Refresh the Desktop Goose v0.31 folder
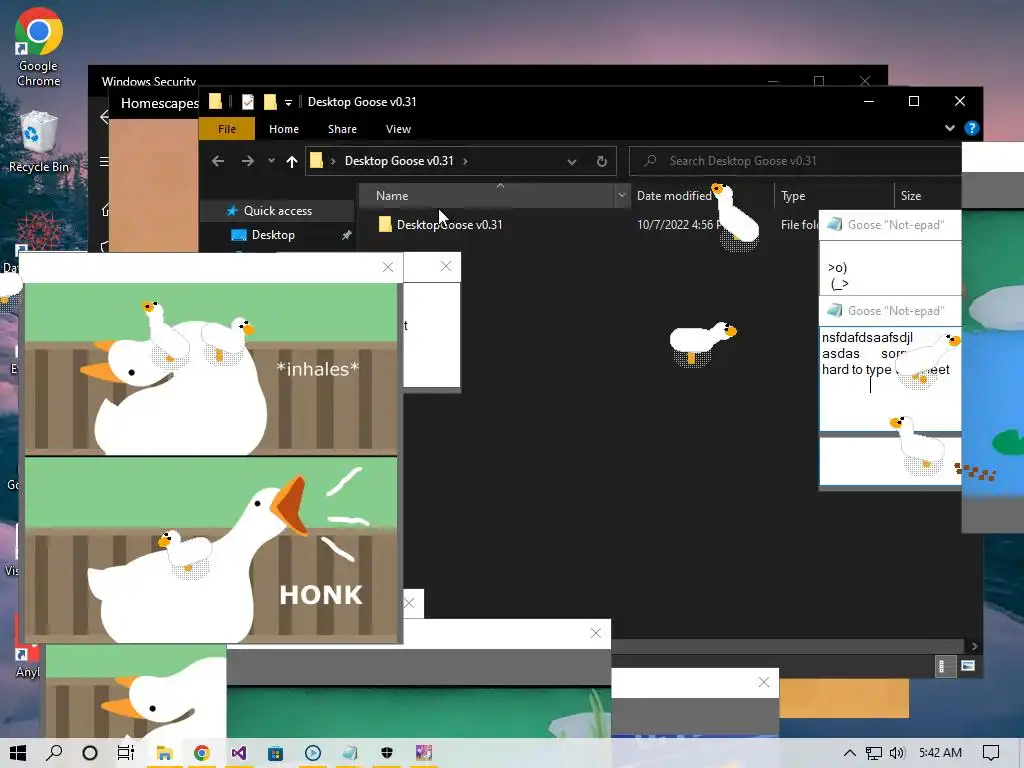Viewport: 1024px width, 768px height. [601, 161]
